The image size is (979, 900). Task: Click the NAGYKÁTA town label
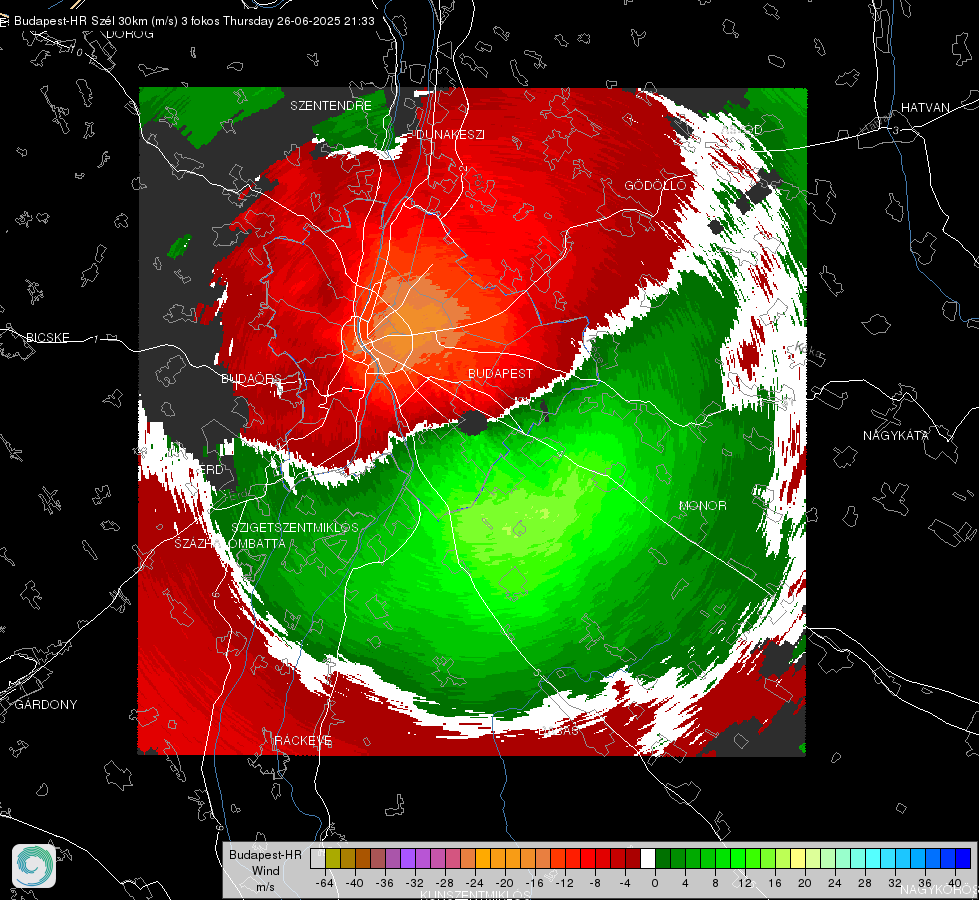coord(895,435)
